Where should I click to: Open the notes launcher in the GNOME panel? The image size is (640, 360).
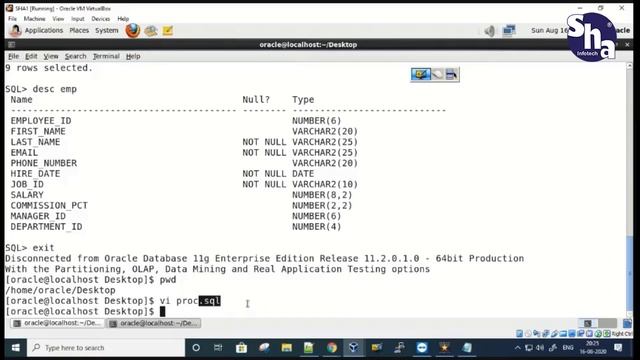pos(168,31)
